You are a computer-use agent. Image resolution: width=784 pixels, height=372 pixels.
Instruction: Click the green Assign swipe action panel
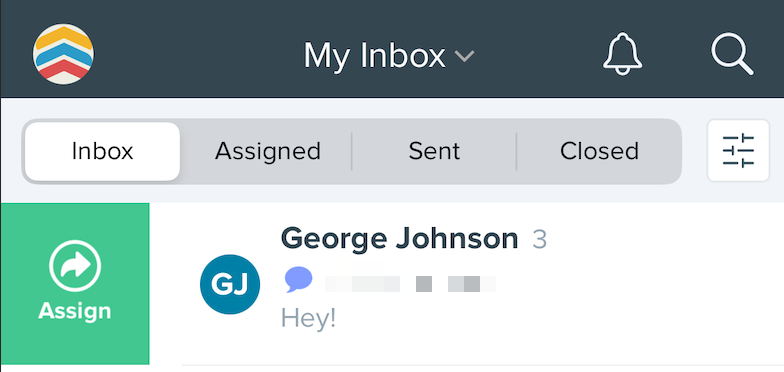pos(75,284)
